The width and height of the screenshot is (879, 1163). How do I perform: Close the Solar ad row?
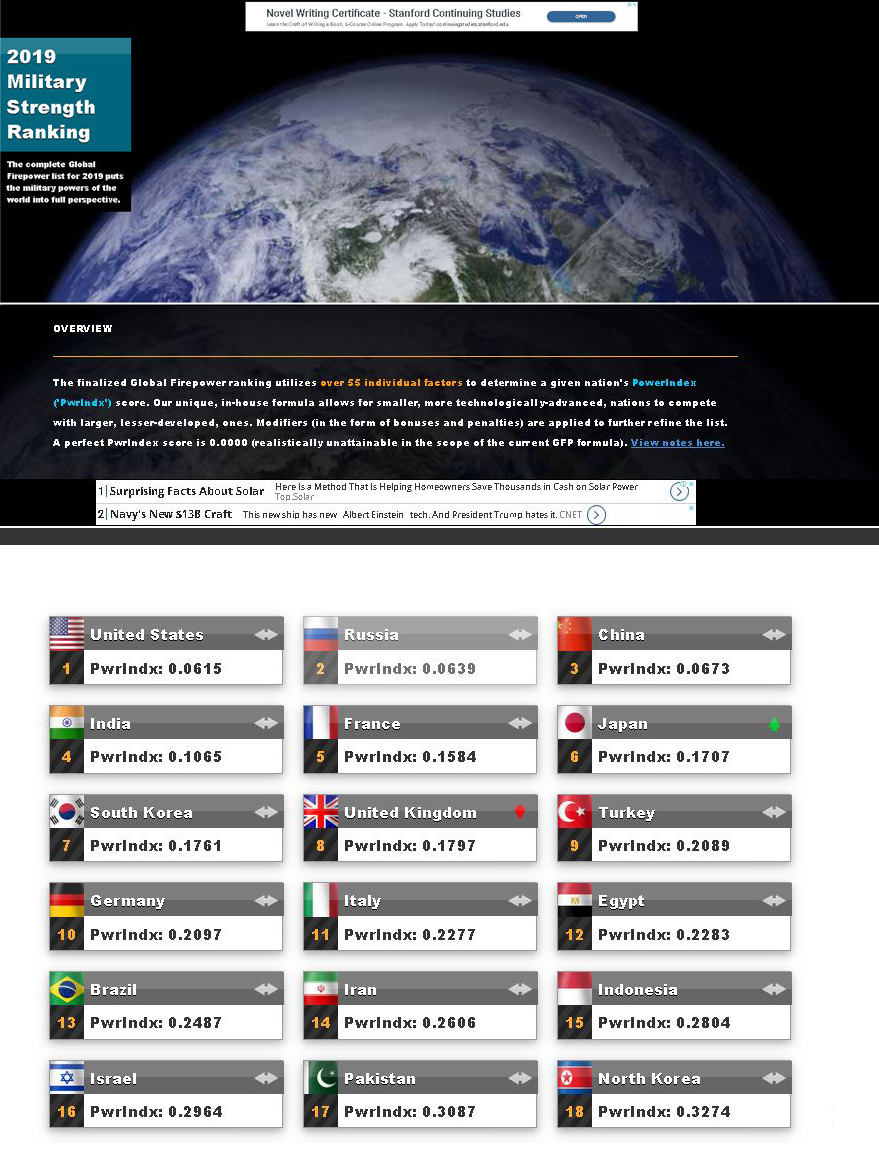pos(691,484)
